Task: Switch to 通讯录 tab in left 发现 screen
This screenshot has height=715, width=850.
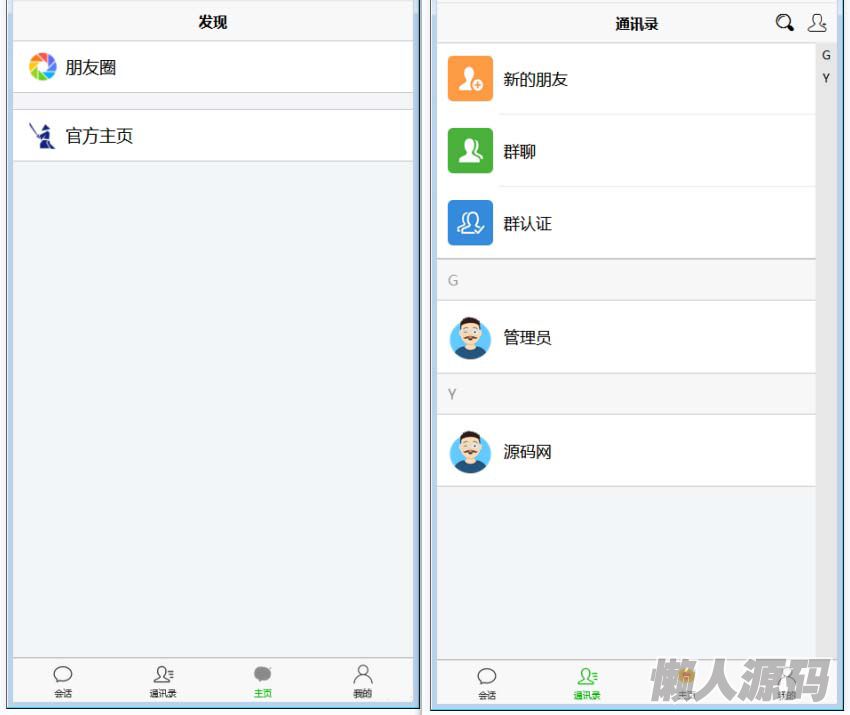Action: (163, 681)
